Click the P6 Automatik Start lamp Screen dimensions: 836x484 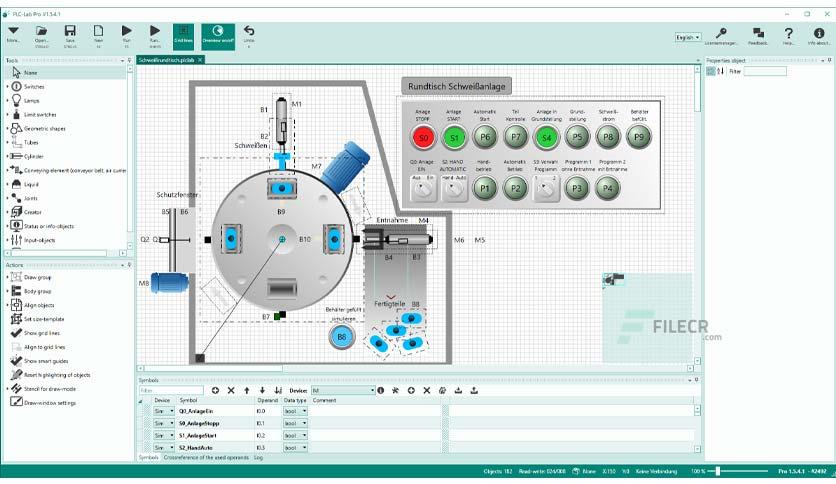(485, 137)
